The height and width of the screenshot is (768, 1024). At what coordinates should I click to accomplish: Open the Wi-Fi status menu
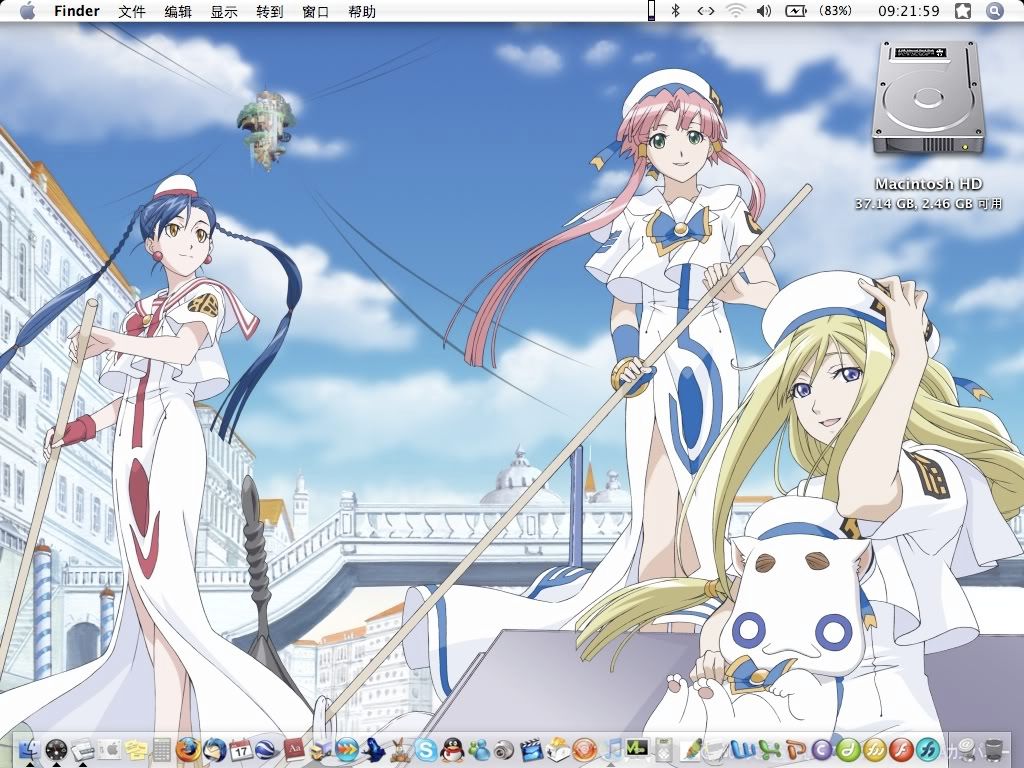(x=735, y=10)
